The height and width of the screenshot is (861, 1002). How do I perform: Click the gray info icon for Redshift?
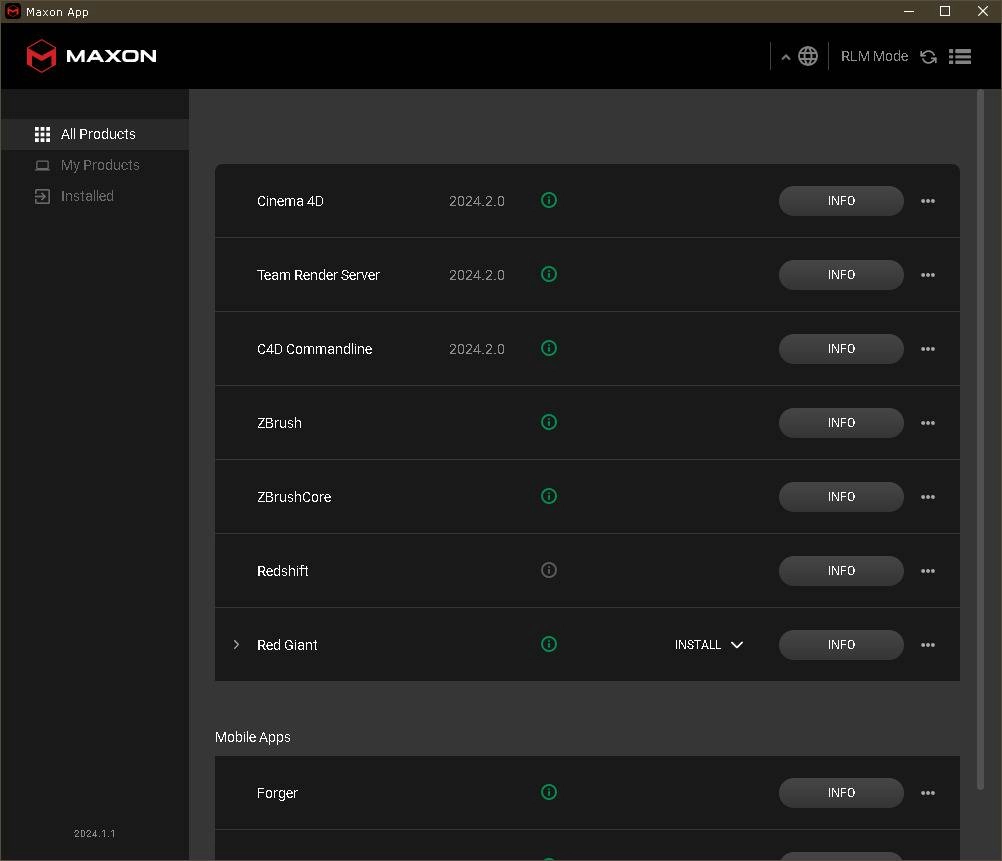click(x=549, y=570)
